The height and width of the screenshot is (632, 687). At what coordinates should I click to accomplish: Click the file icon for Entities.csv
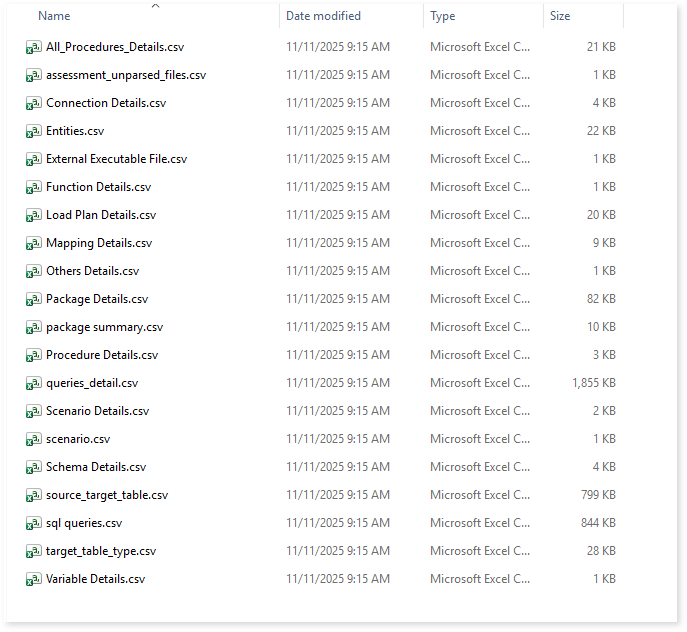pyautogui.click(x=34, y=131)
